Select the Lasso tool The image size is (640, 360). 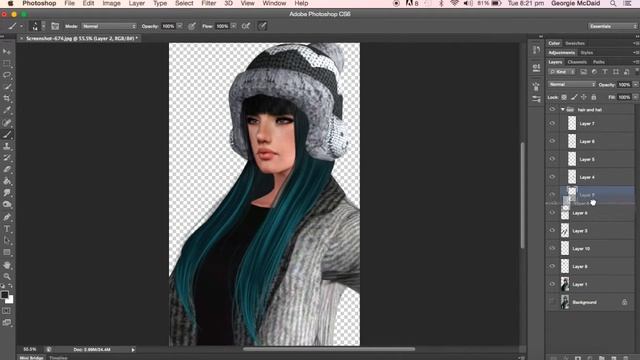[x=7, y=75]
